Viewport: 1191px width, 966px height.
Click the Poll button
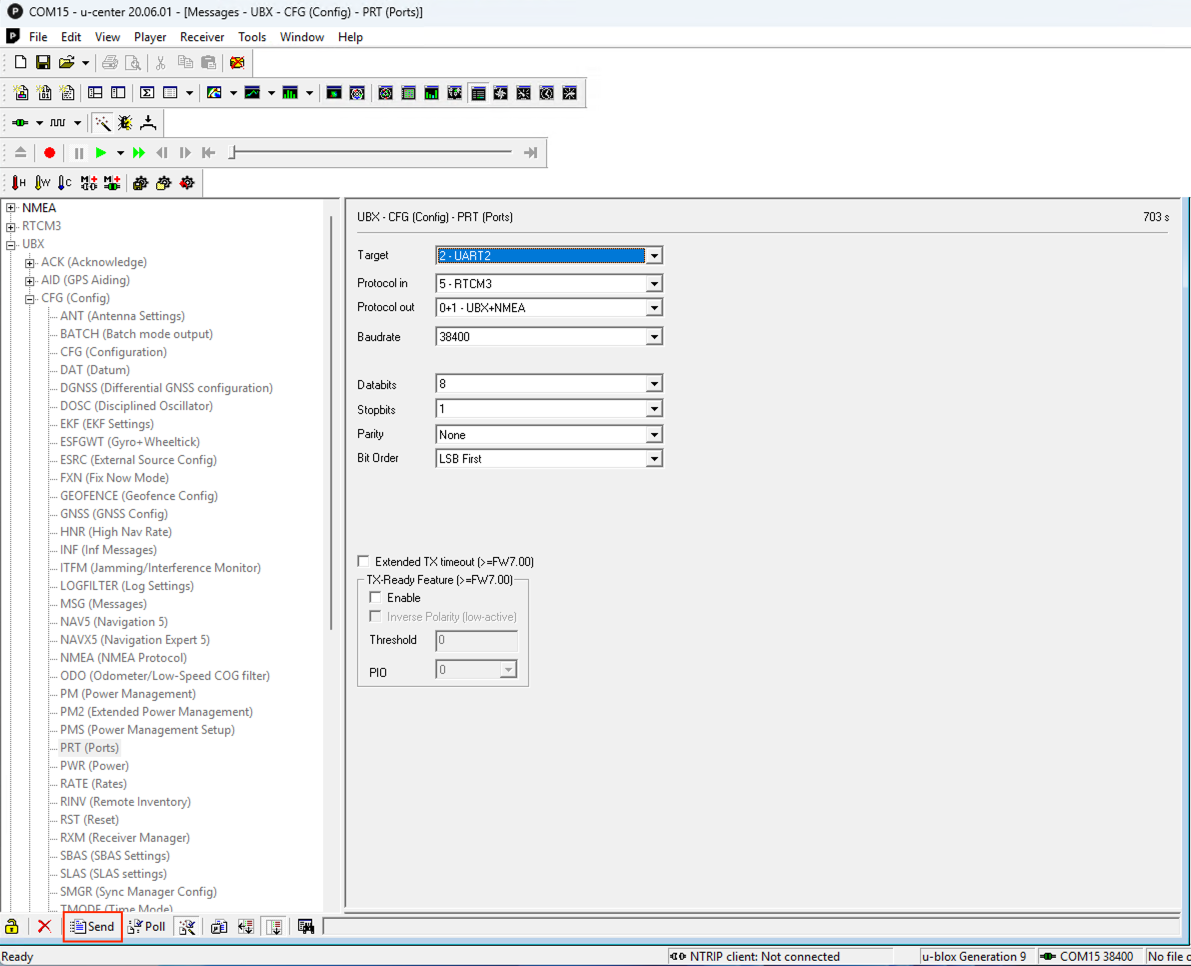click(x=147, y=927)
